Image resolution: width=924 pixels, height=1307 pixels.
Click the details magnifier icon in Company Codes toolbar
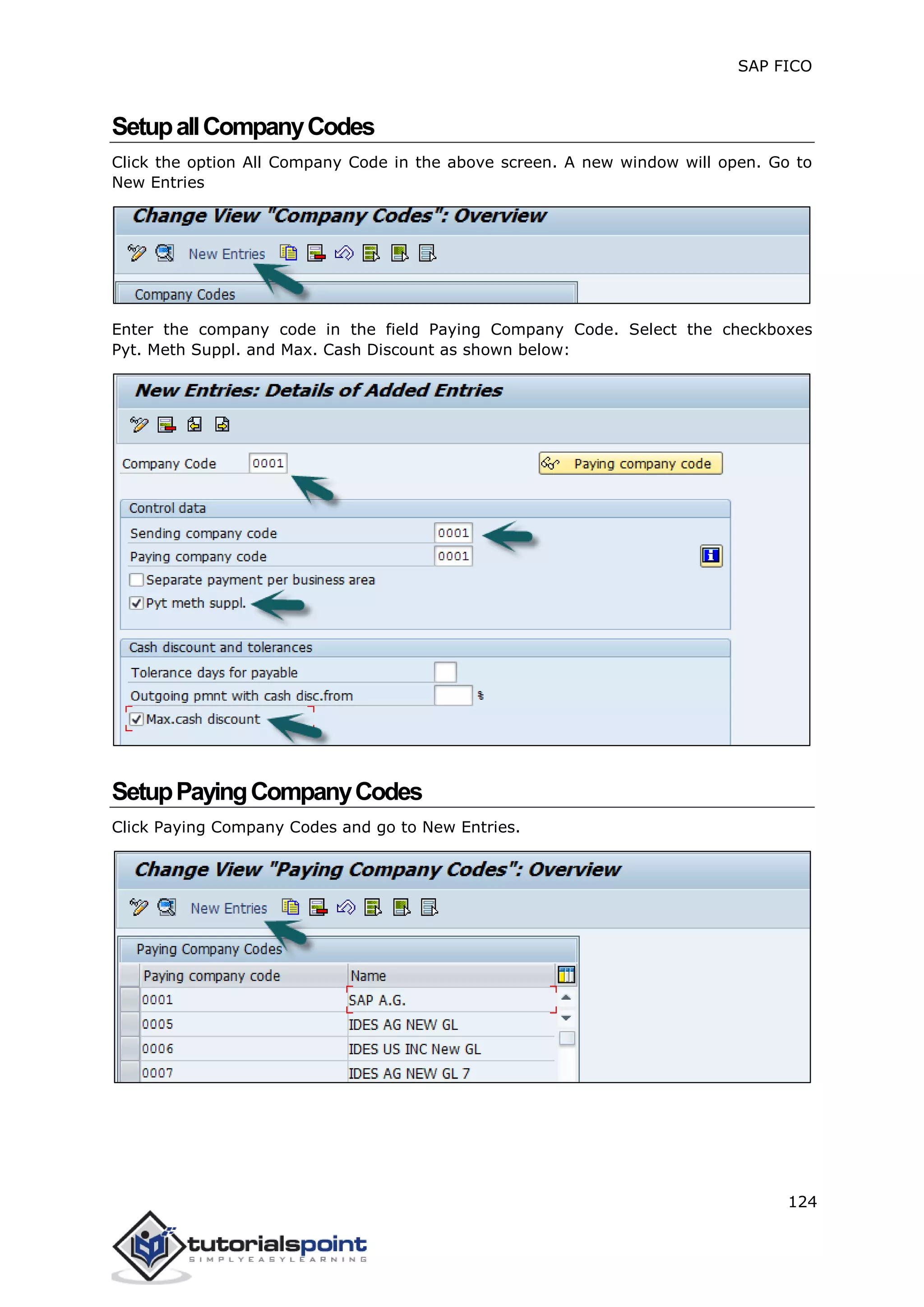pos(165,253)
